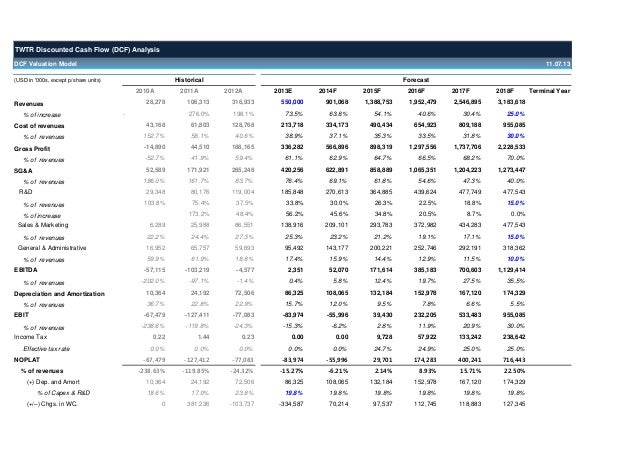Screen dimensions: 638x452
Task: Click the 2013E cost of revenues '213,718'
Action: (x=292, y=125)
